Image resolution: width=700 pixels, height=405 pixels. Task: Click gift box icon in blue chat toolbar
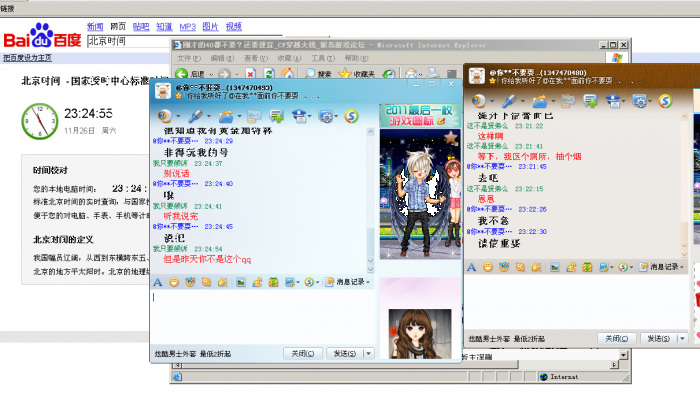pyautogui.click(x=273, y=282)
